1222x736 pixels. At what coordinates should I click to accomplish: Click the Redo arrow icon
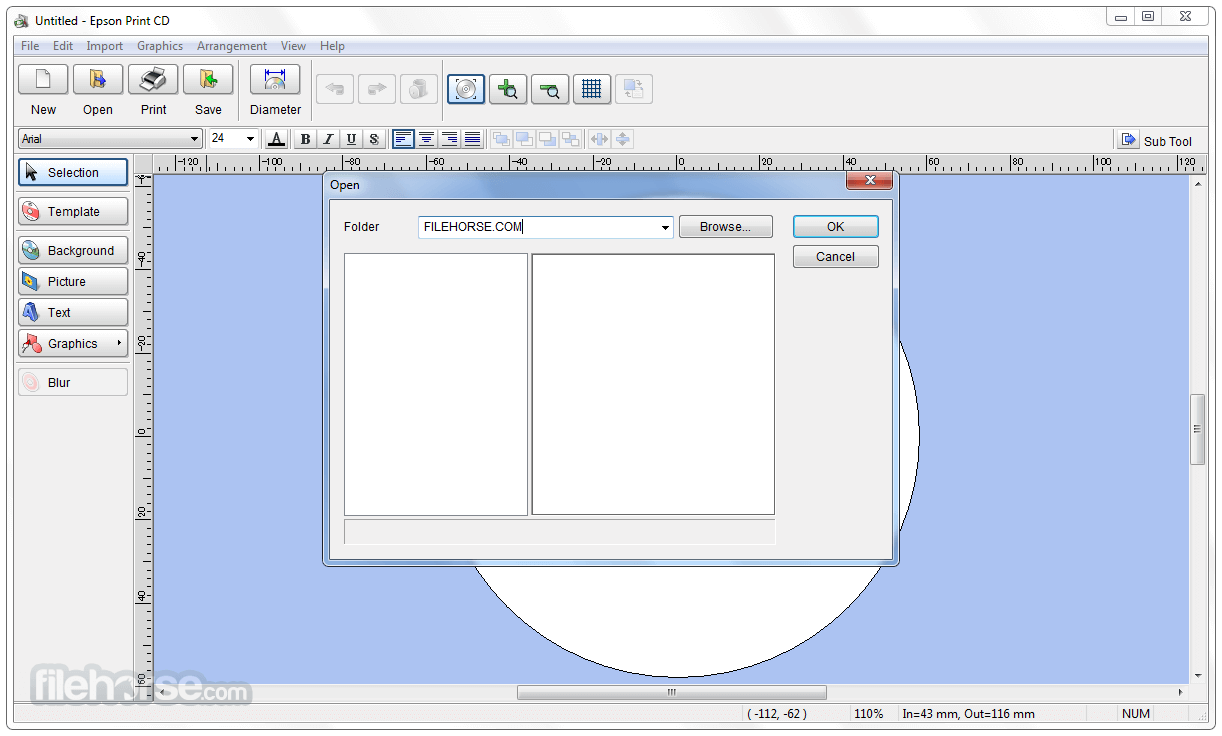coord(377,89)
